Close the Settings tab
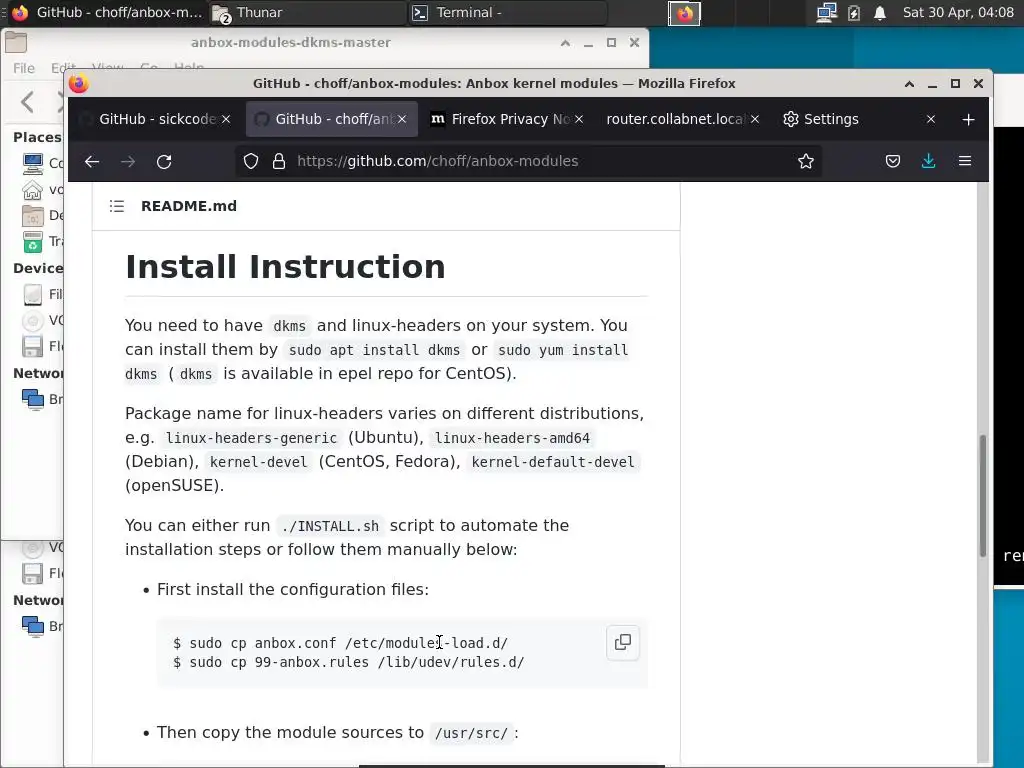The width and height of the screenshot is (1024, 768). click(x=931, y=120)
